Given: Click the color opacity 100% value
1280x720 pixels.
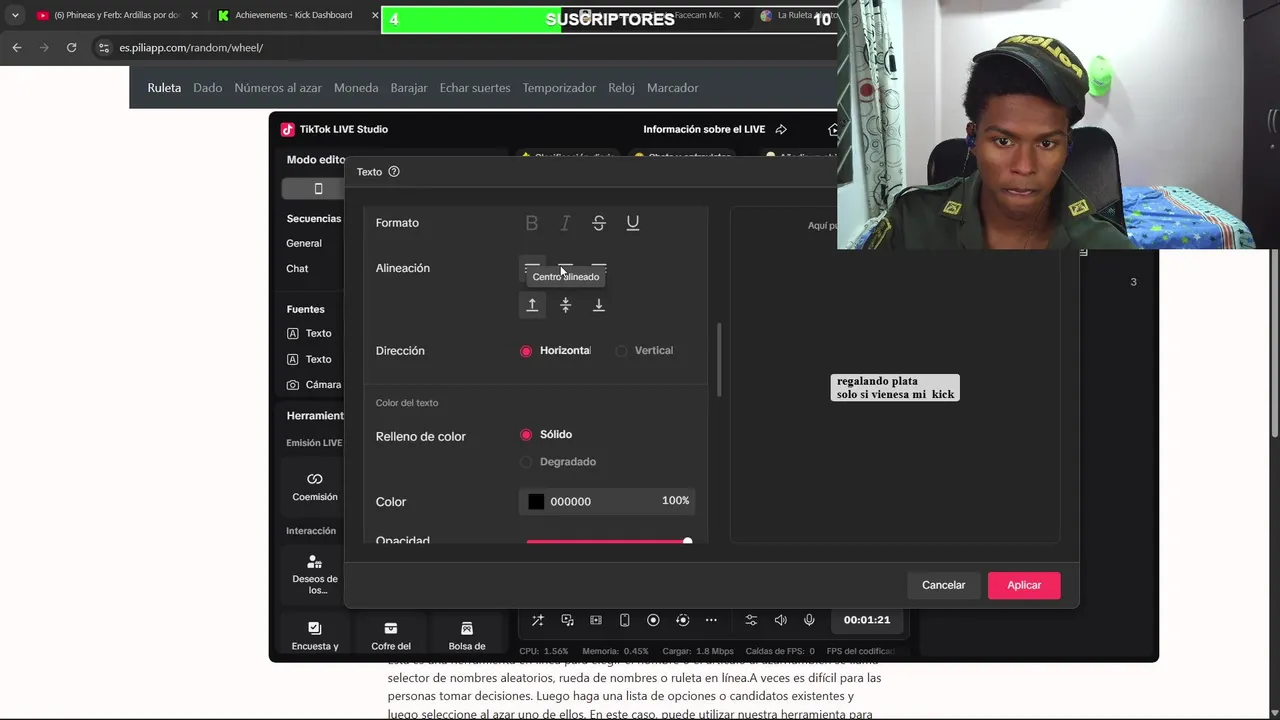Looking at the screenshot, I should [675, 501].
